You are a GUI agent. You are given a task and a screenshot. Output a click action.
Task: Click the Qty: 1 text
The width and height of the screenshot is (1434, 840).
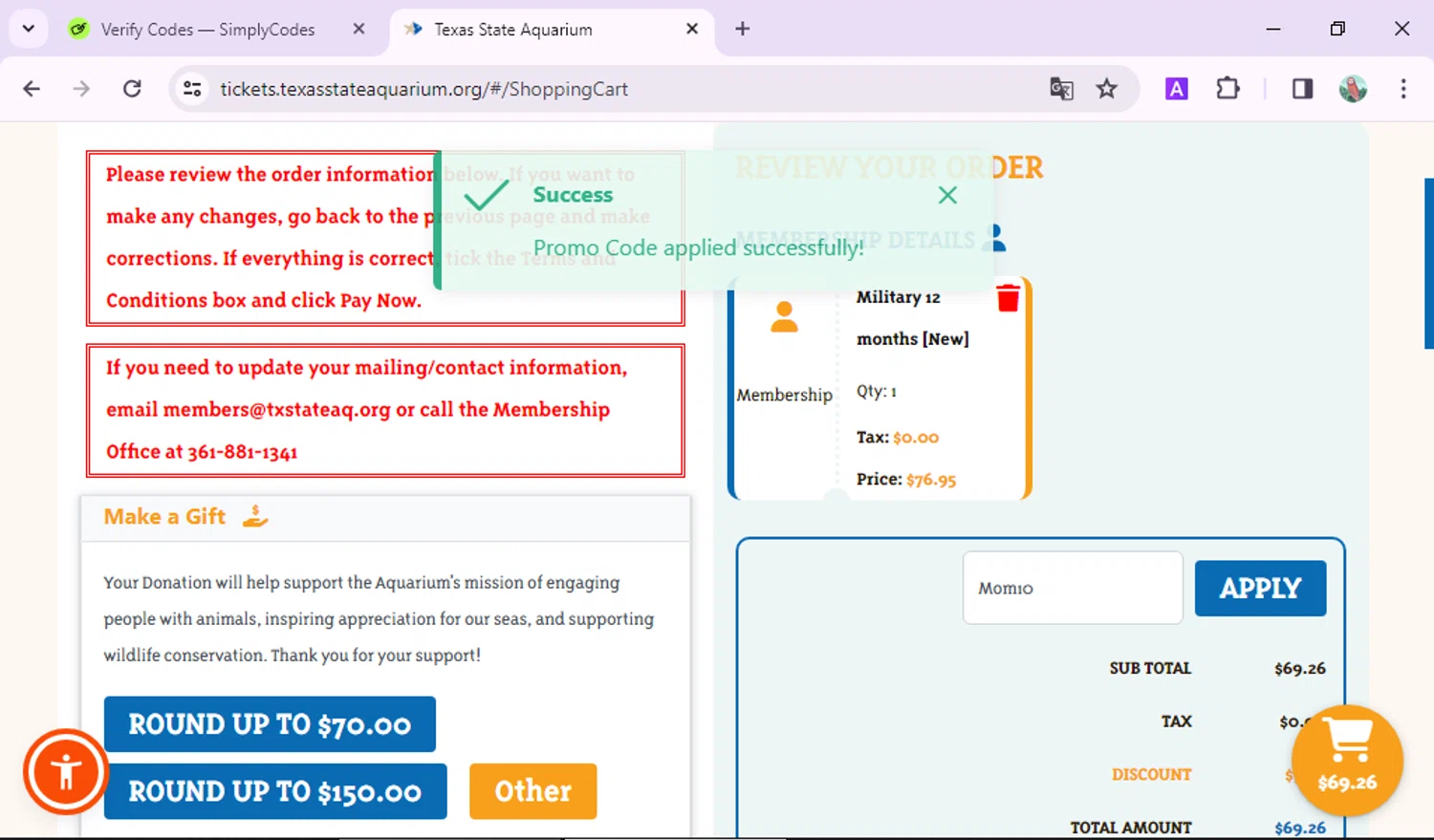coord(877,391)
